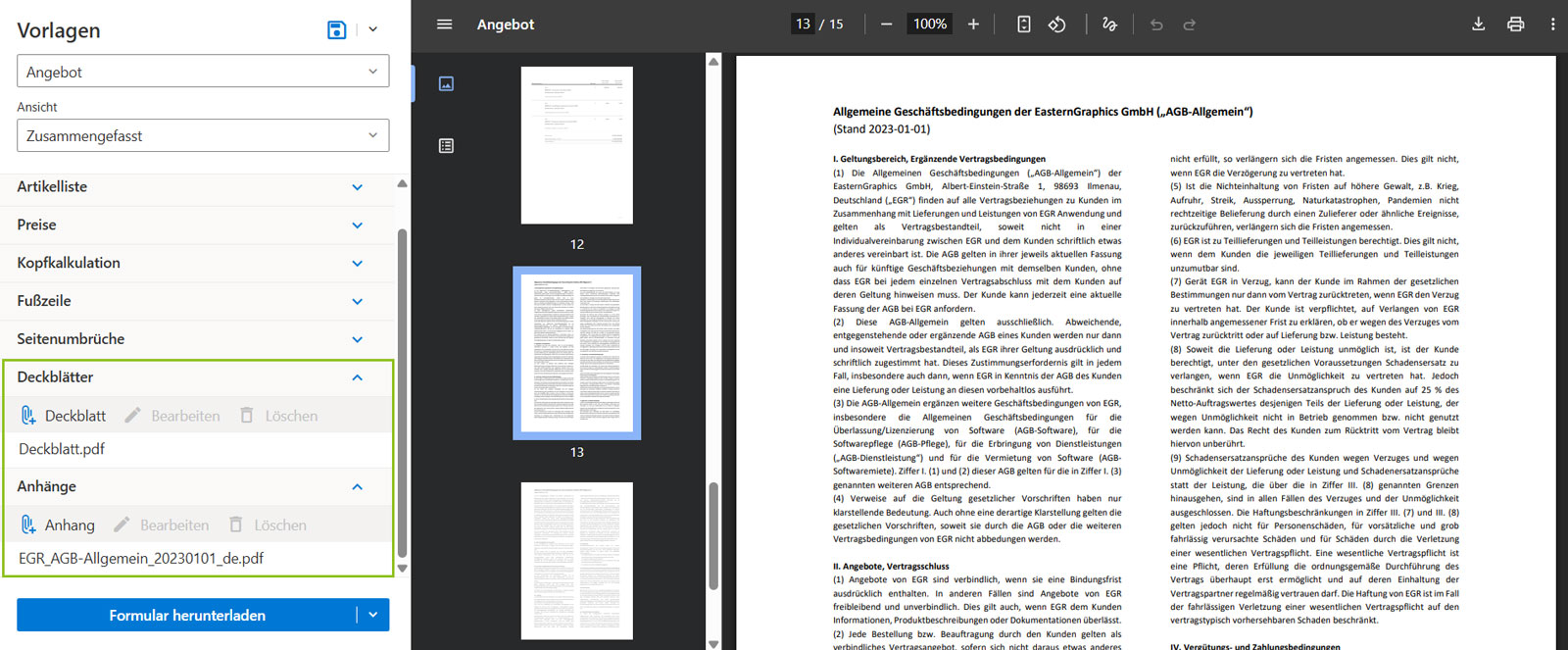Click the page number input field
1568x650 pixels.
pyautogui.click(x=803, y=25)
